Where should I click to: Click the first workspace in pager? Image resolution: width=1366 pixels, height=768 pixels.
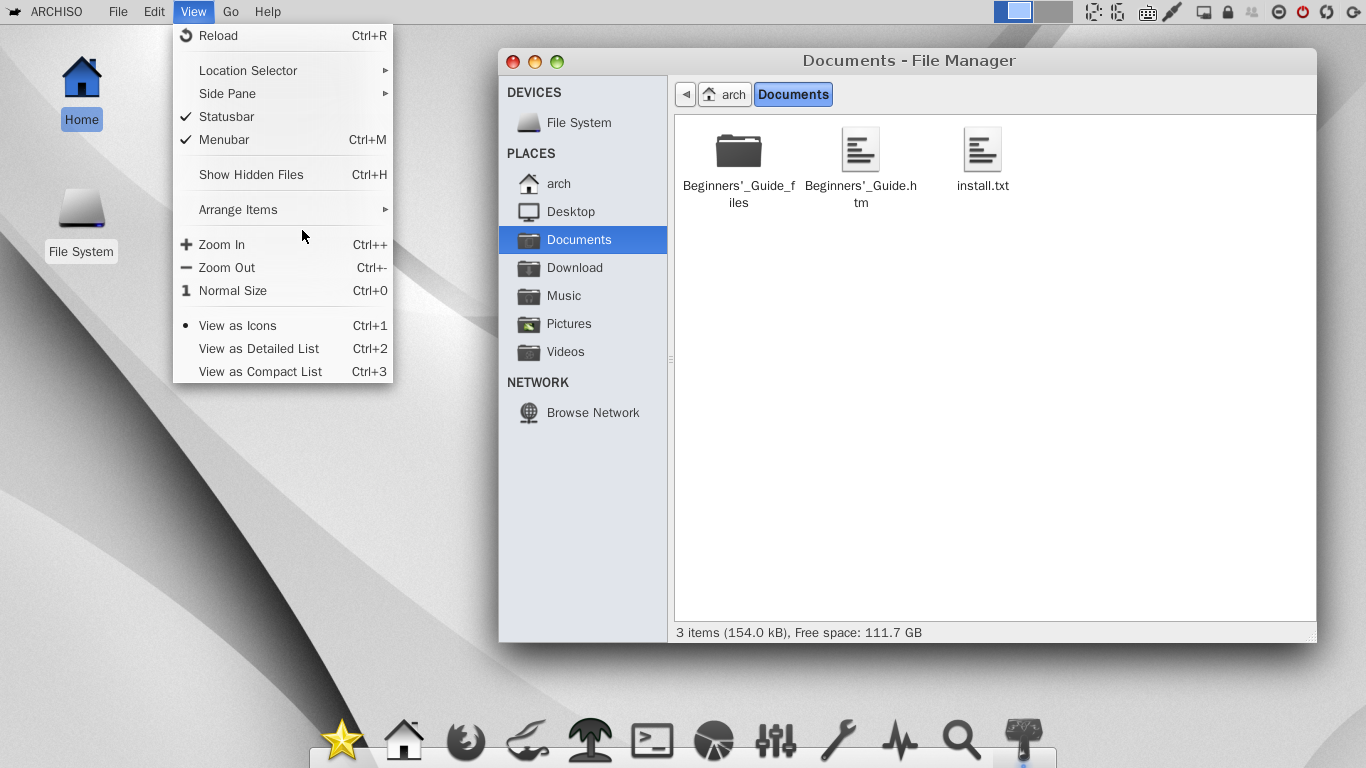[1013, 12]
